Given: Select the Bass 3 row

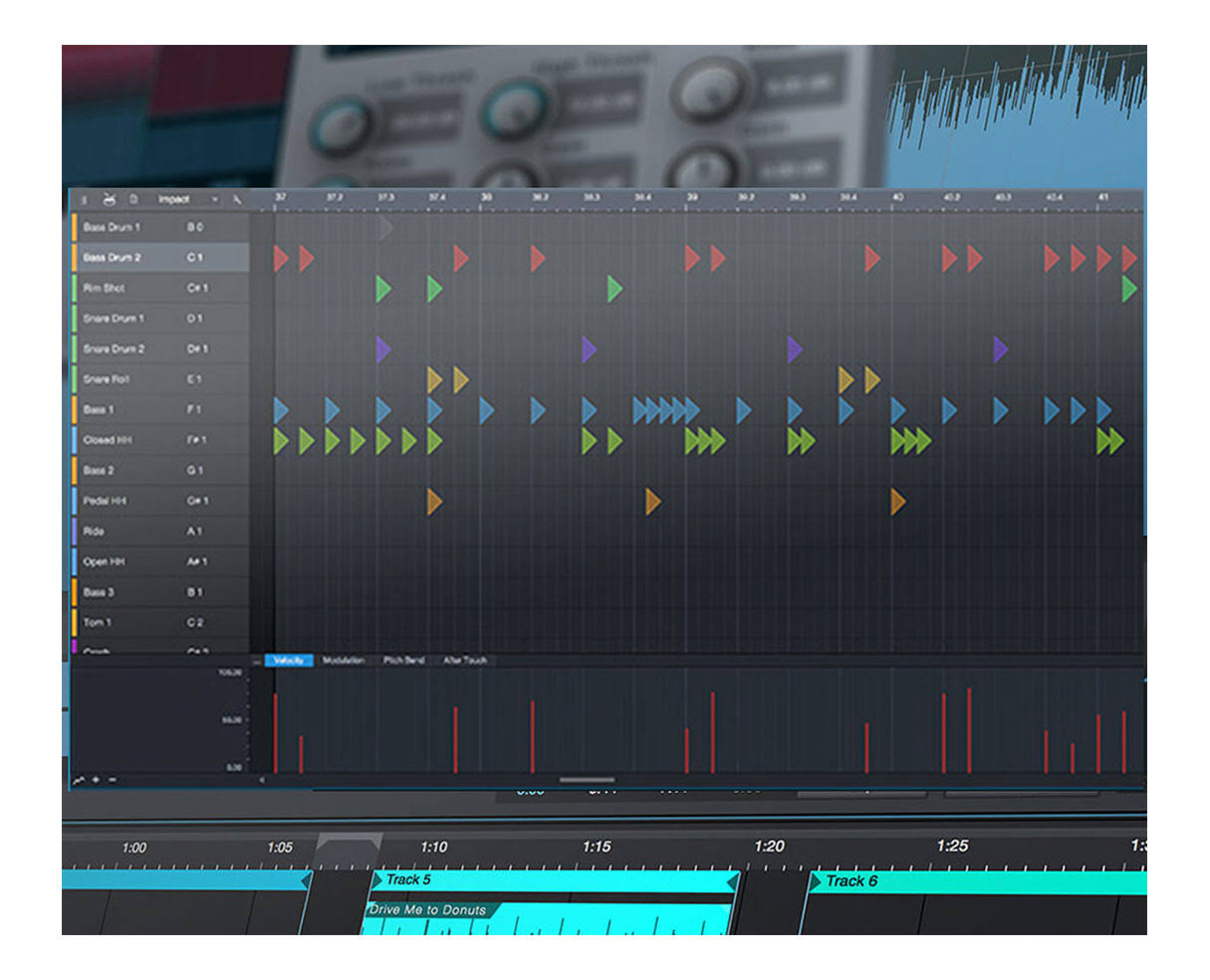Looking at the screenshot, I should coord(159,592).
